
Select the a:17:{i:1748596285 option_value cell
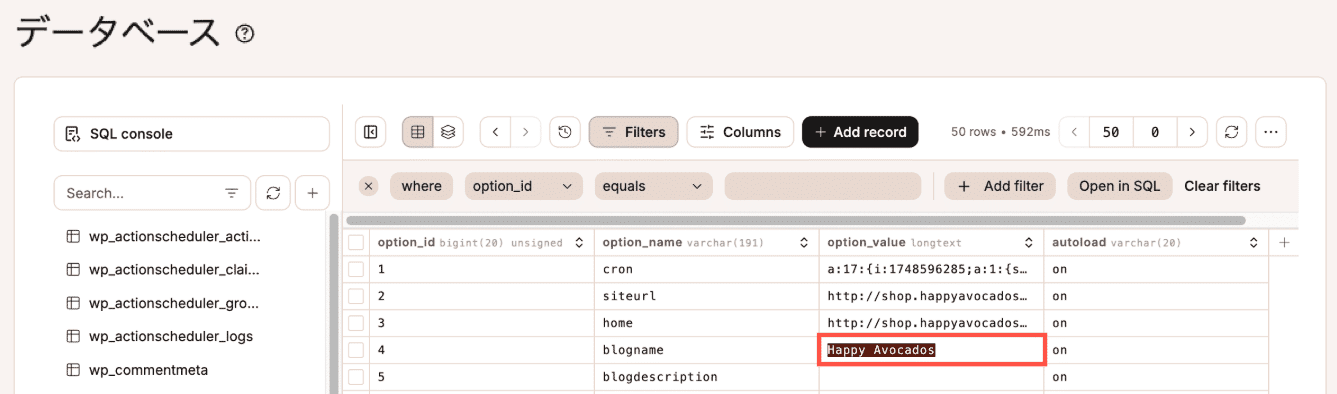coord(932,269)
